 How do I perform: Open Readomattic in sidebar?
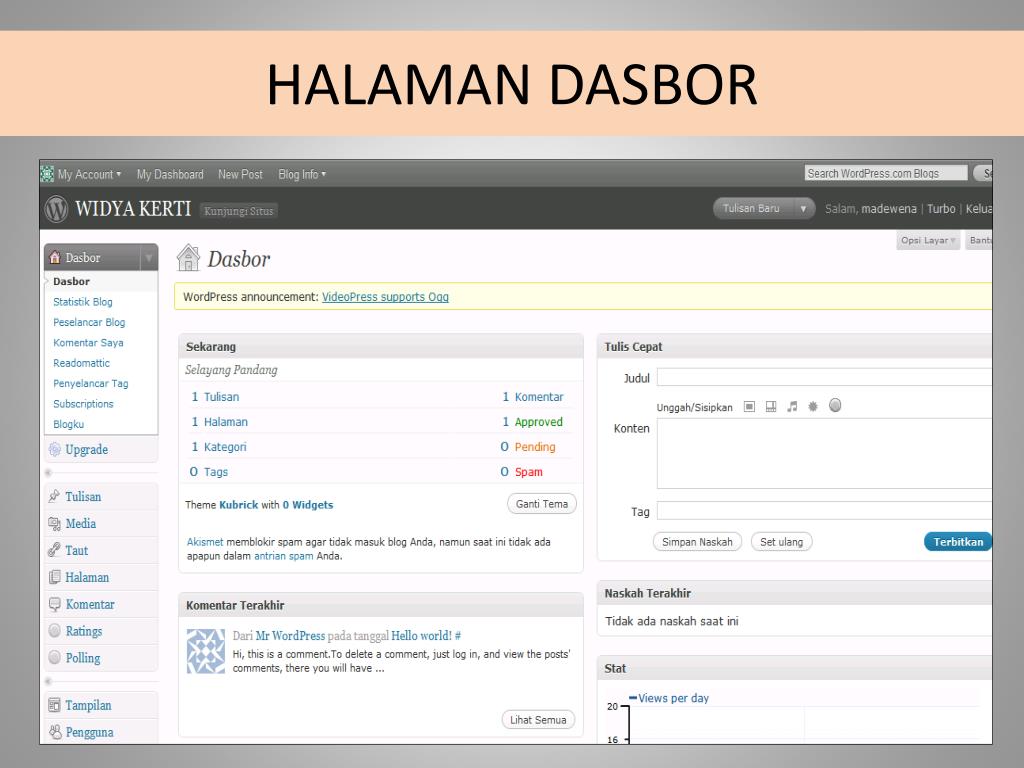pos(82,363)
